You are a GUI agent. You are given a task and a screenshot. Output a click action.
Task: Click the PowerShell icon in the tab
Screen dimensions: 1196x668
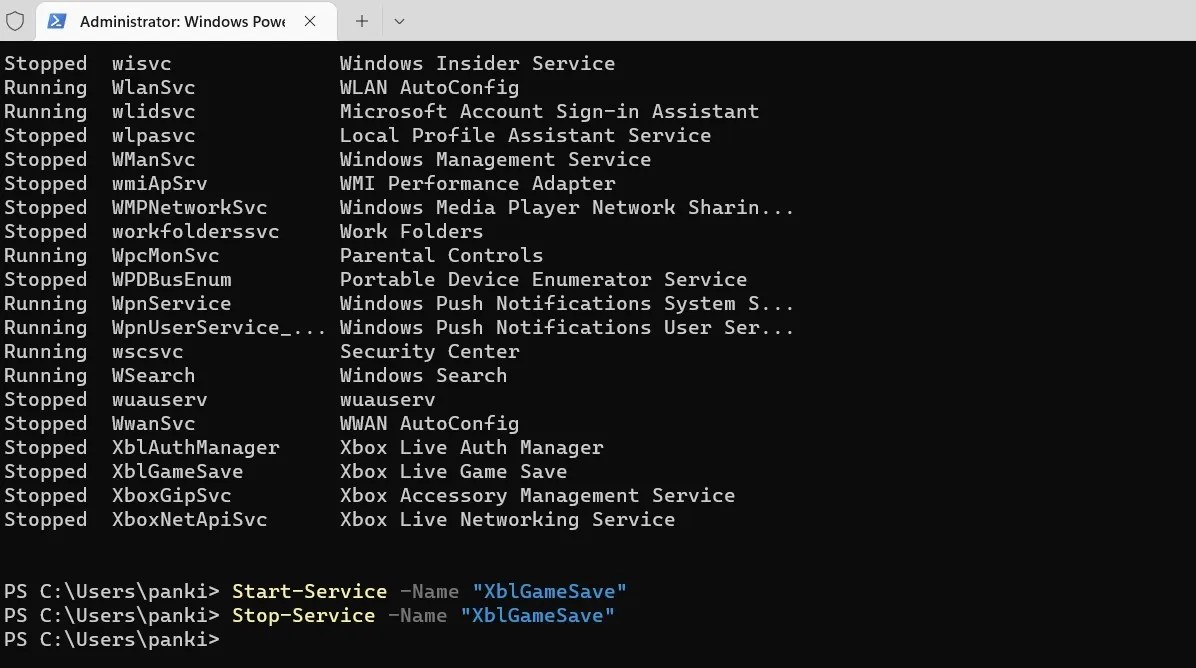(x=58, y=21)
